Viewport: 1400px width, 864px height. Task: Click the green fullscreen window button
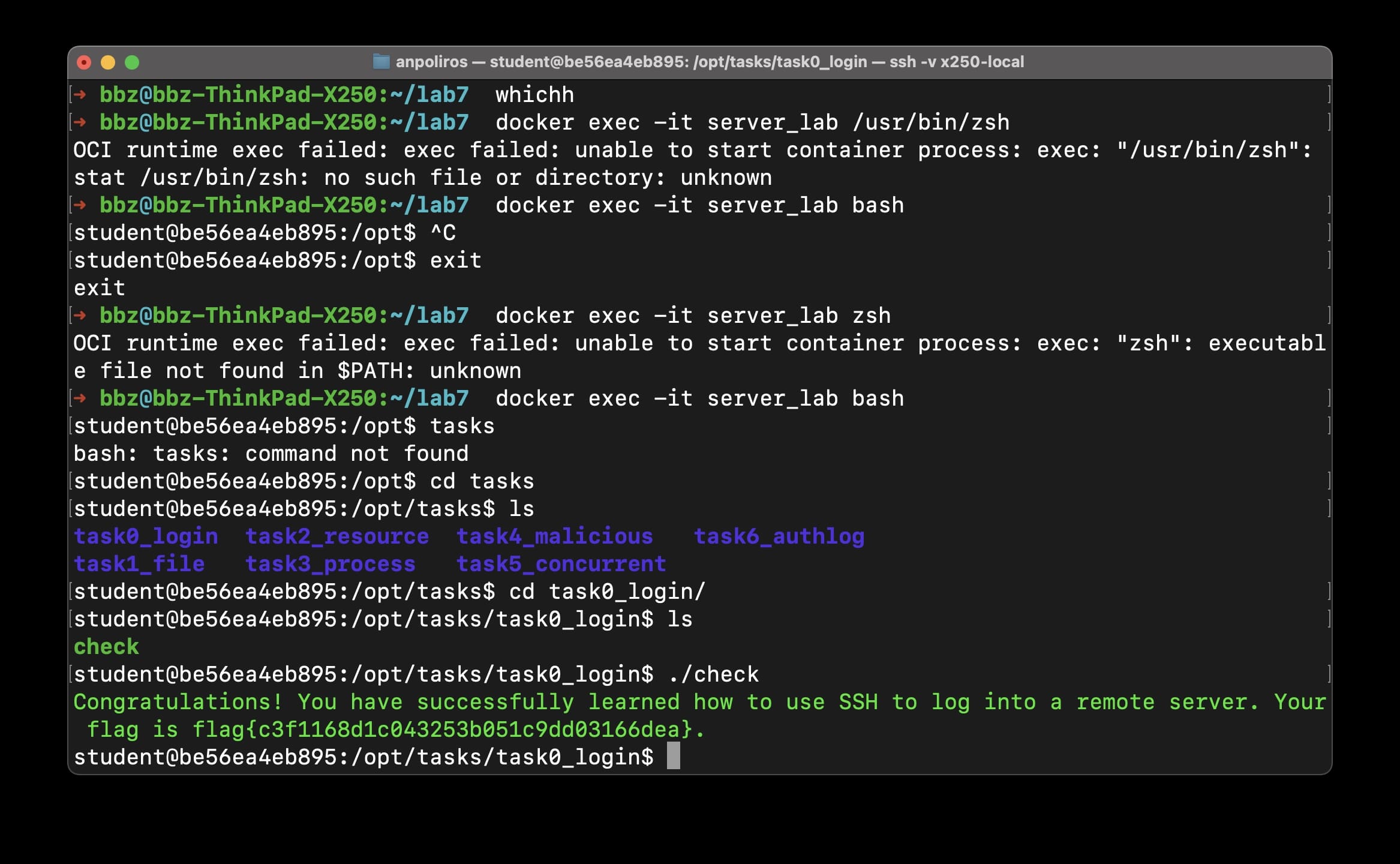[132, 62]
